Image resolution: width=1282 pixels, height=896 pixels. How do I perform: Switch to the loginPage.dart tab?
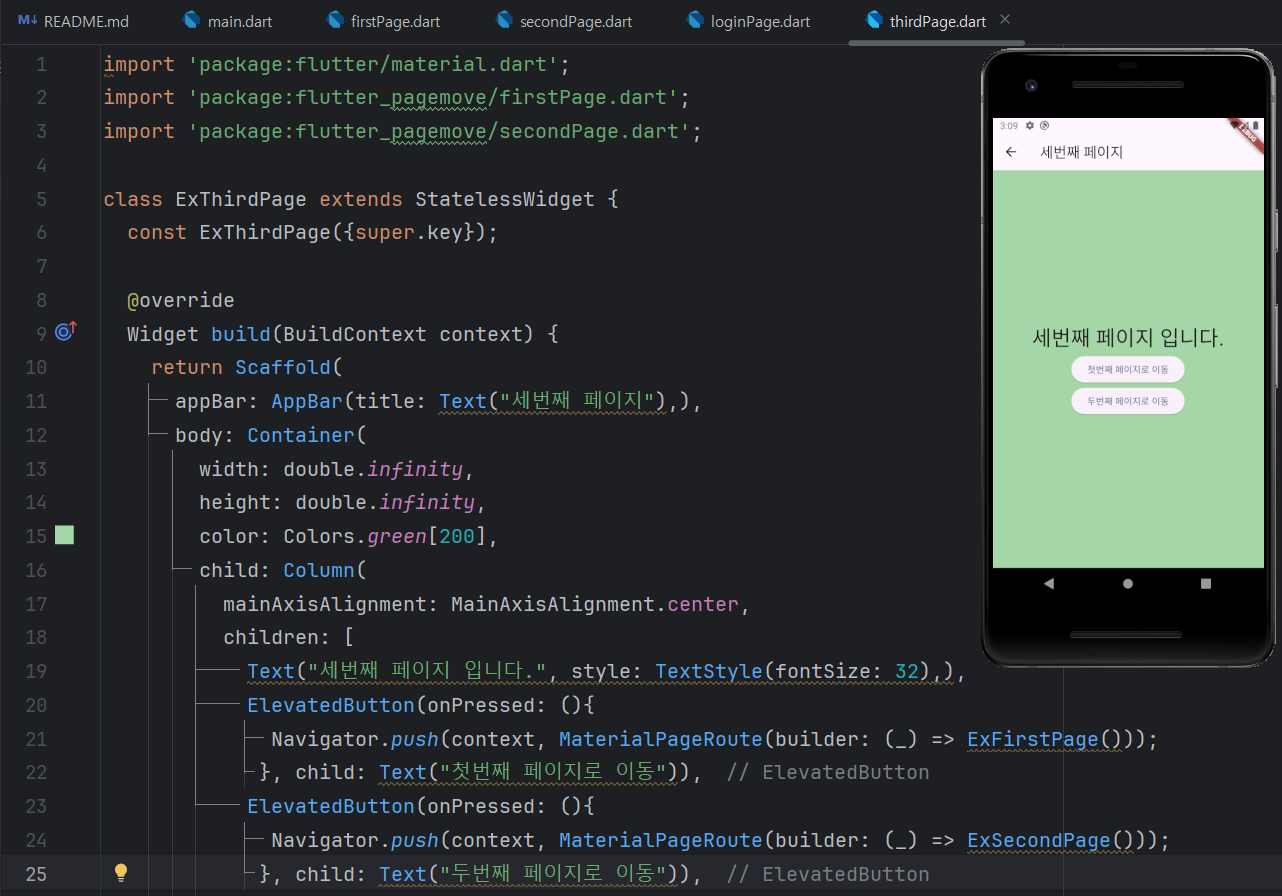[x=749, y=21]
